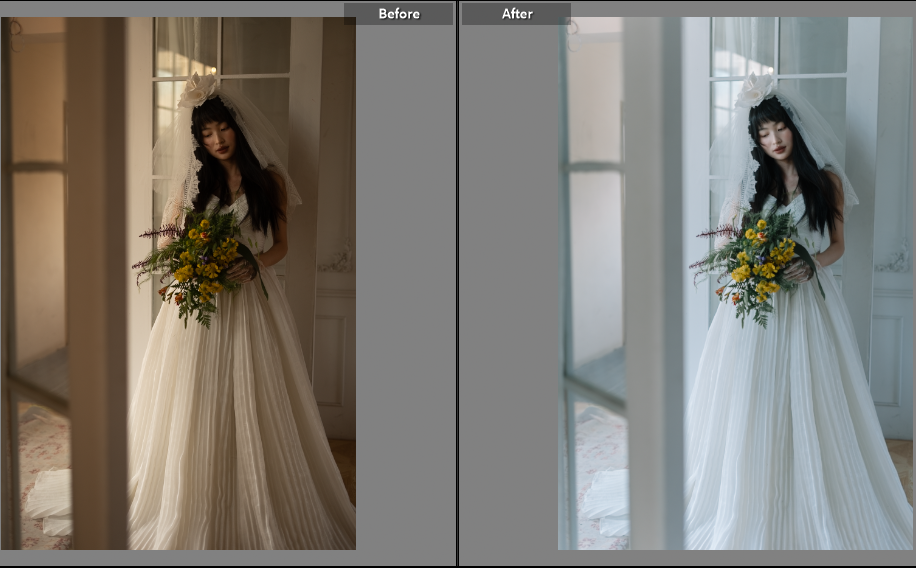Click the wall panel molding in Before photo
This screenshot has width=916, height=568.
pyautogui.click(x=334, y=350)
